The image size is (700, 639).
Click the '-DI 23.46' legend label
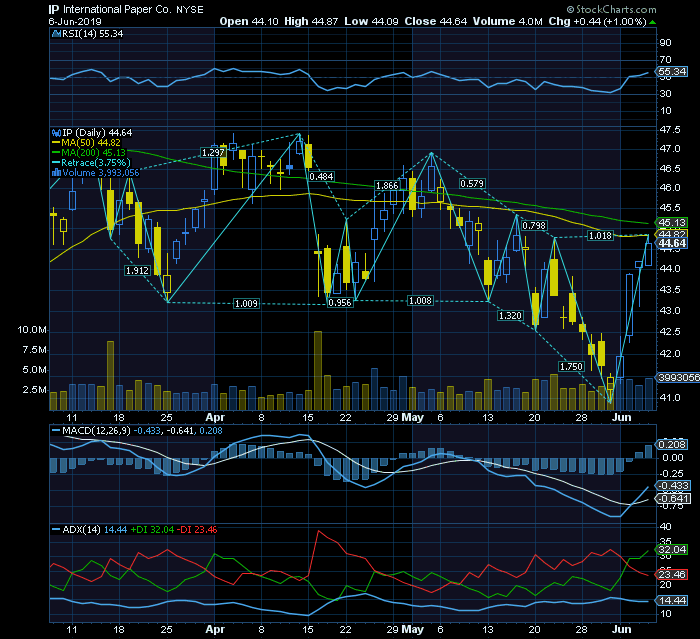coord(197,530)
